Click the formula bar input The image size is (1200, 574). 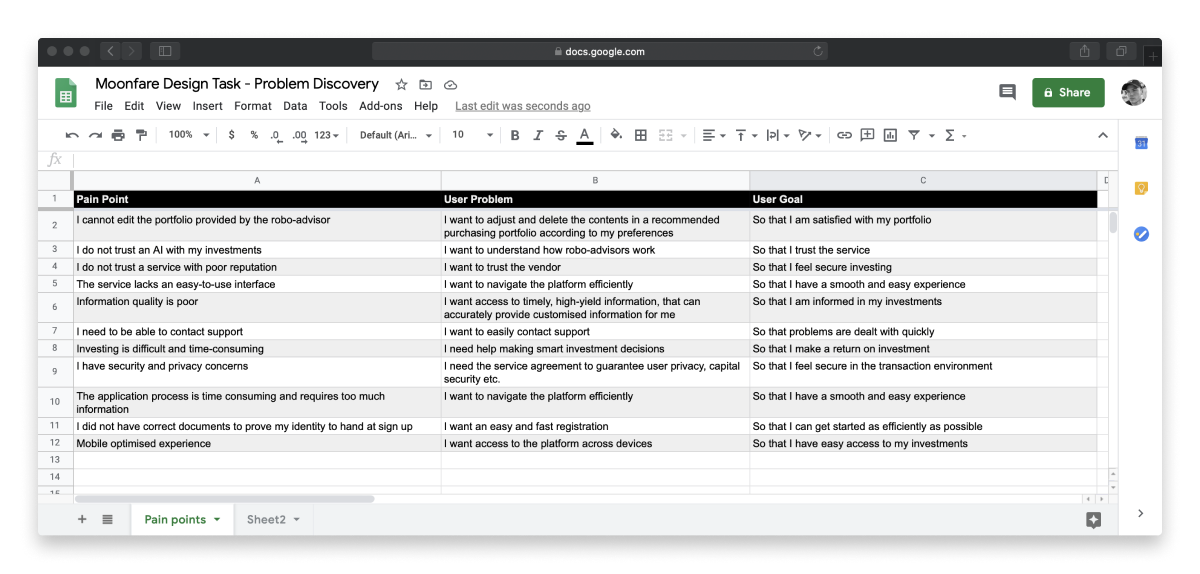(595, 160)
